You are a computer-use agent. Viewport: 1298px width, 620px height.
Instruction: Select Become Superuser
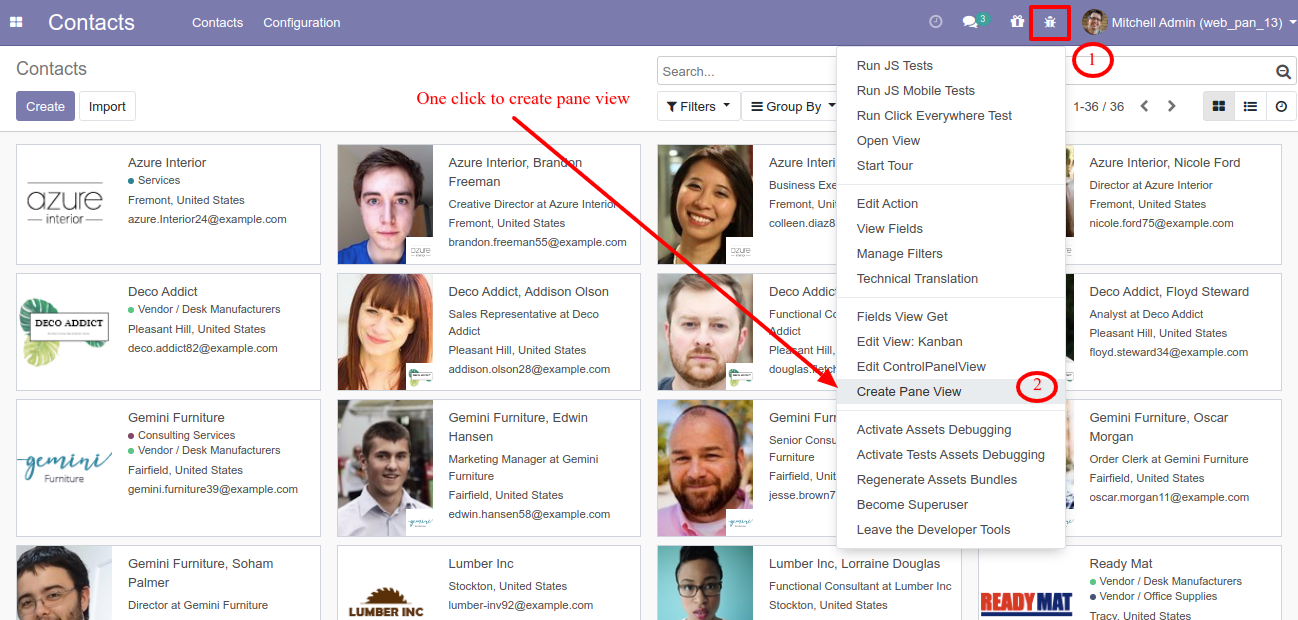click(x=912, y=505)
